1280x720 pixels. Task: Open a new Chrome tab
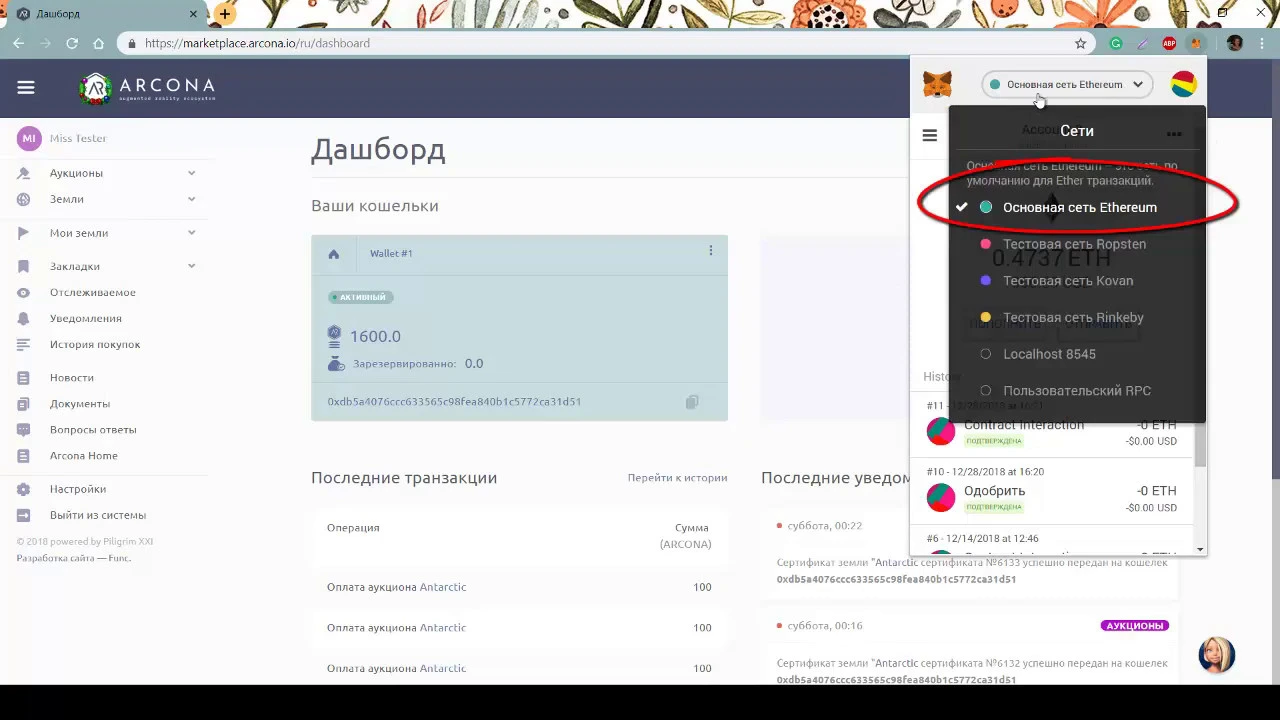225,14
